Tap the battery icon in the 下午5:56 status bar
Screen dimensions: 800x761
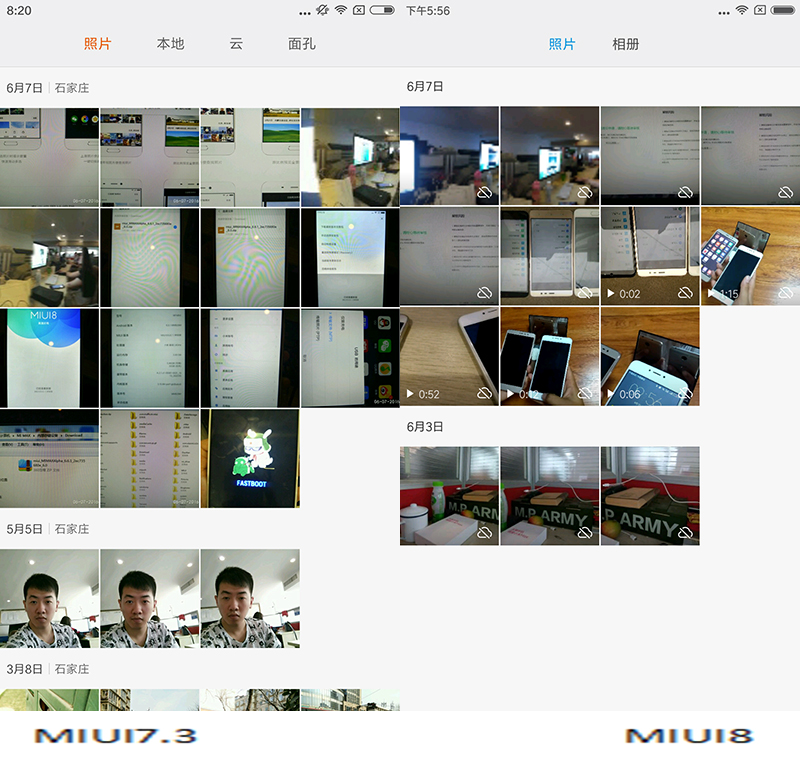pyautogui.click(x=783, y=10)
